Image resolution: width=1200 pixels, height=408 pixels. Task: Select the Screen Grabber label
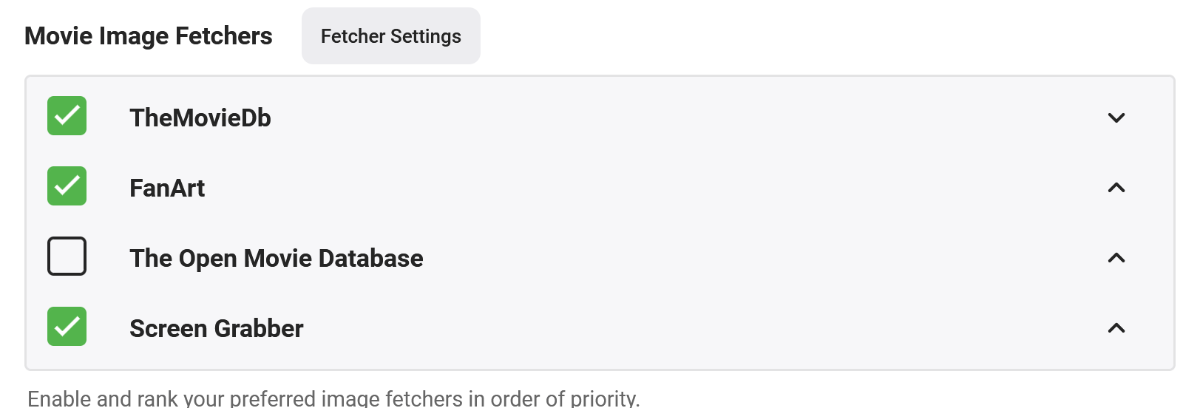pos(216,328)
